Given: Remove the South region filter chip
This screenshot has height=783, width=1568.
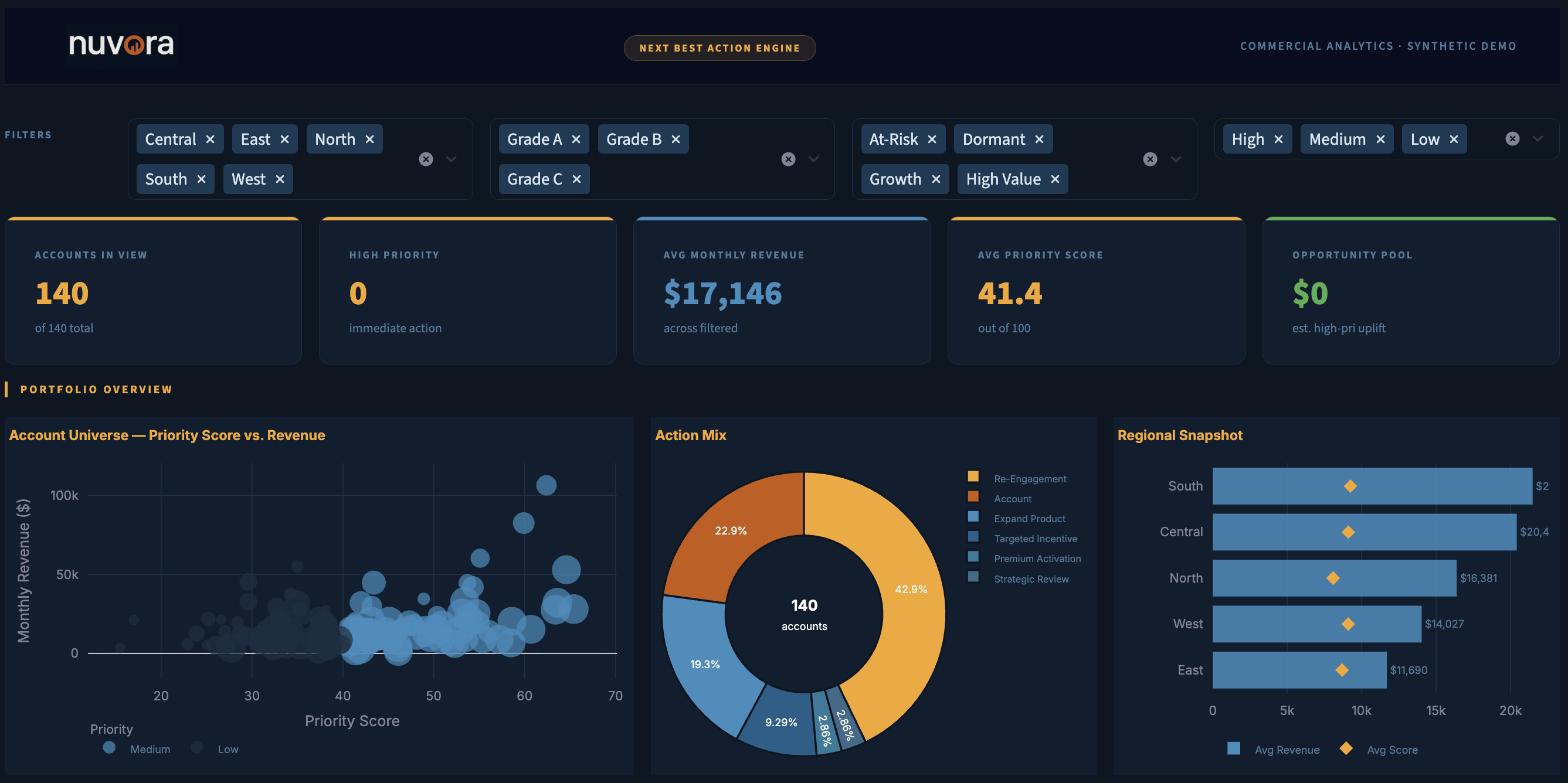Looking at the screenshot, I should point(201,179).
